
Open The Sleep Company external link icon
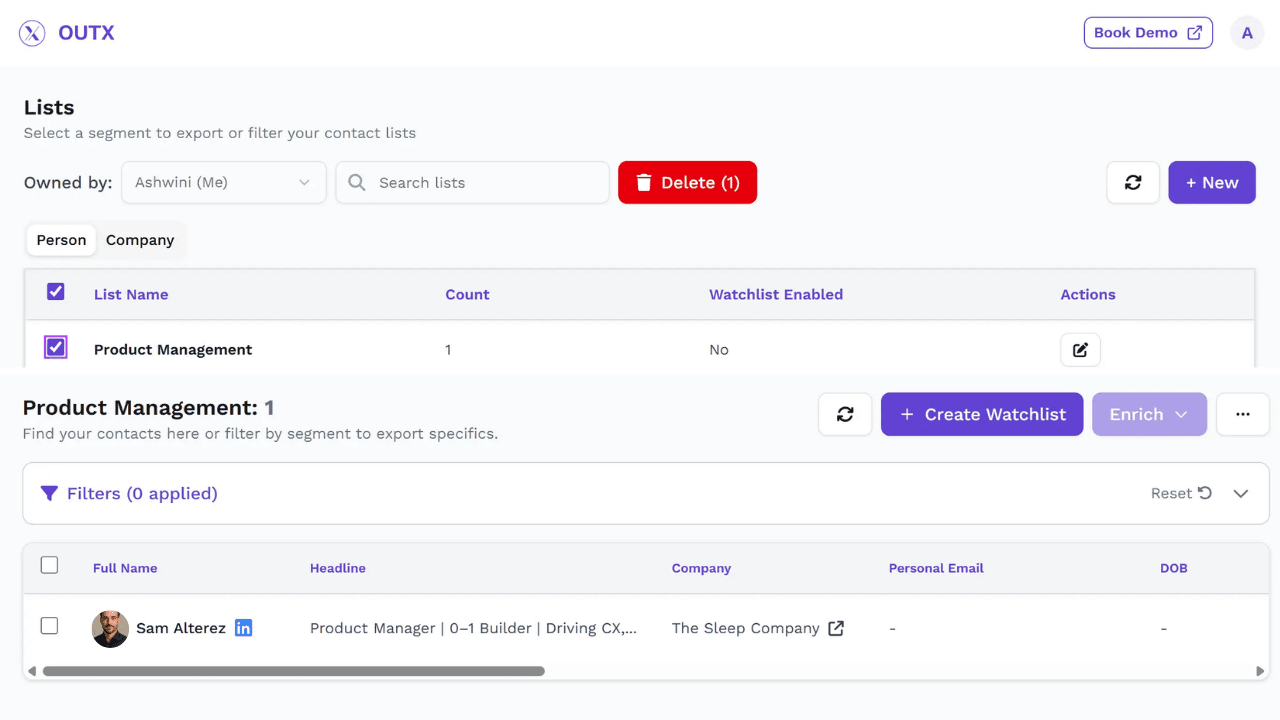(x=836, y=628)
